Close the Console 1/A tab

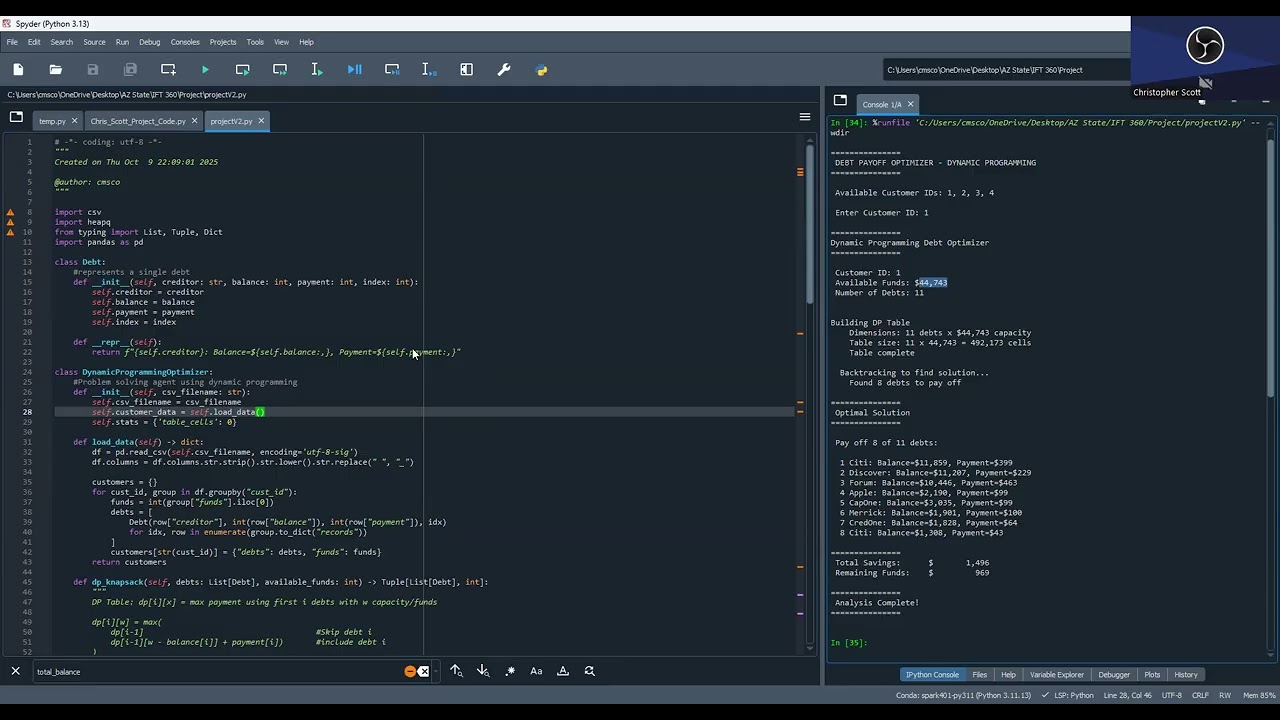910,104
